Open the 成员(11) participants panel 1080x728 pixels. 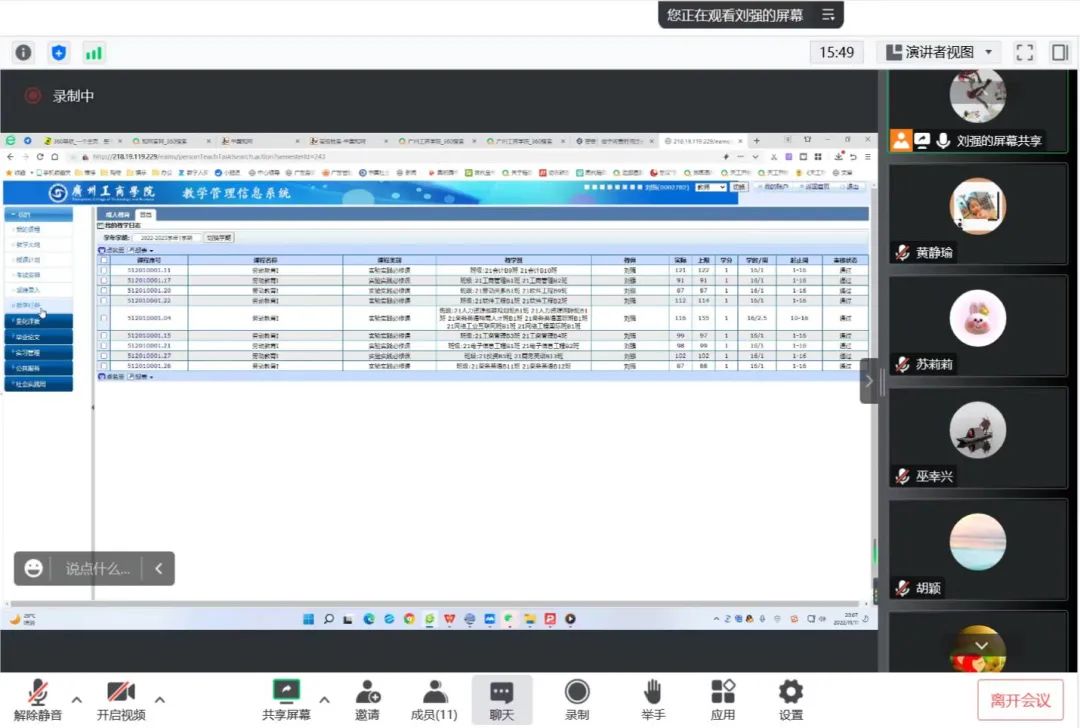434,699
